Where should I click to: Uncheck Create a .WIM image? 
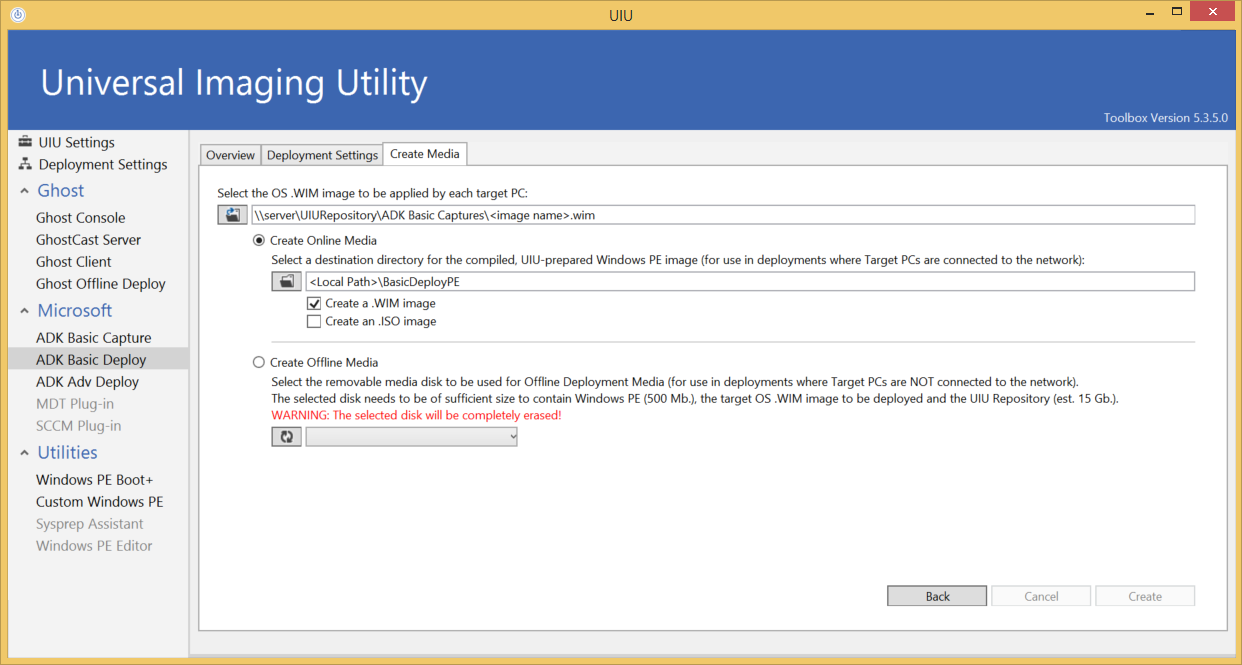click(314, 303)
